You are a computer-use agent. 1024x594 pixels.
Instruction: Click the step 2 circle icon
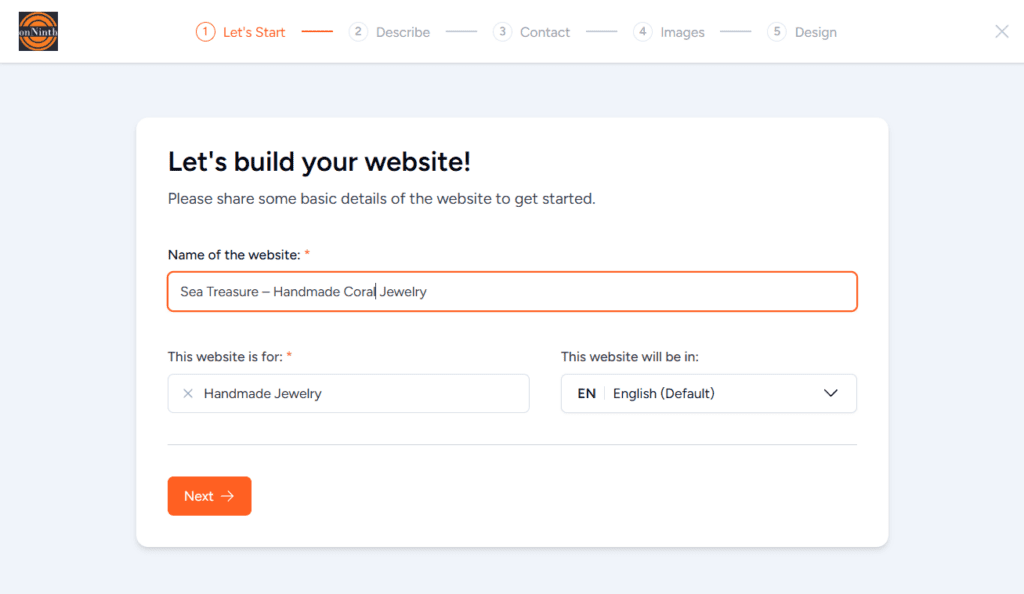pyautogui.click(x=358, y=32)
